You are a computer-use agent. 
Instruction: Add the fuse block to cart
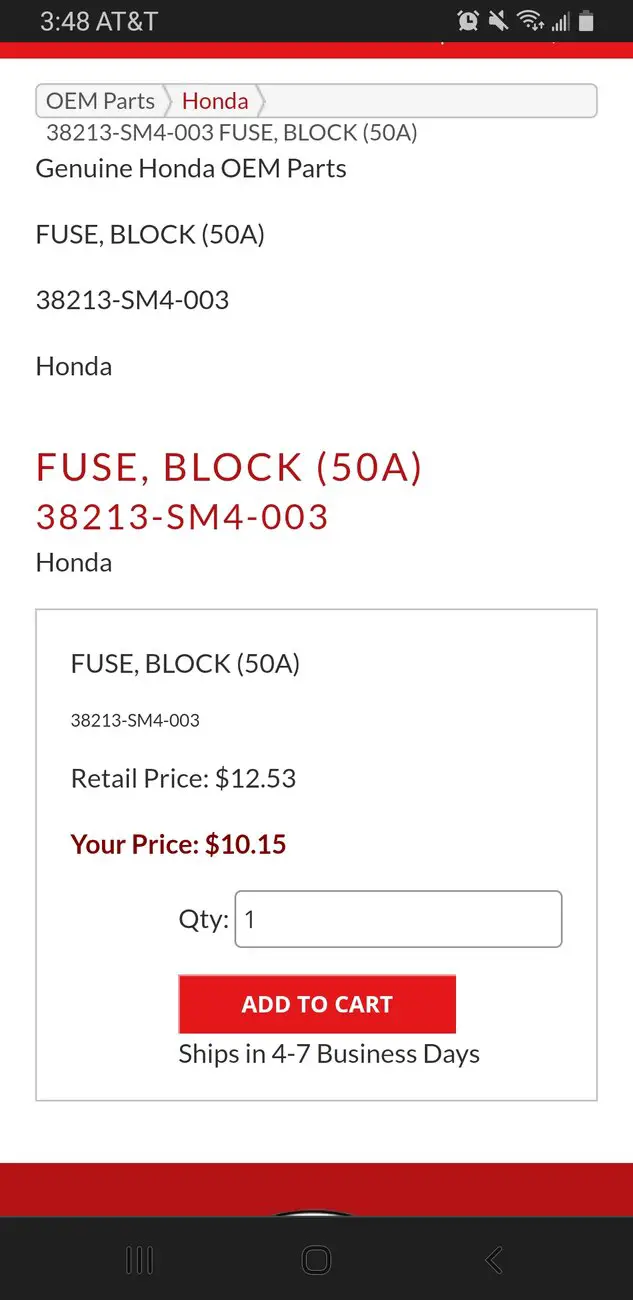coord(317,1004)
